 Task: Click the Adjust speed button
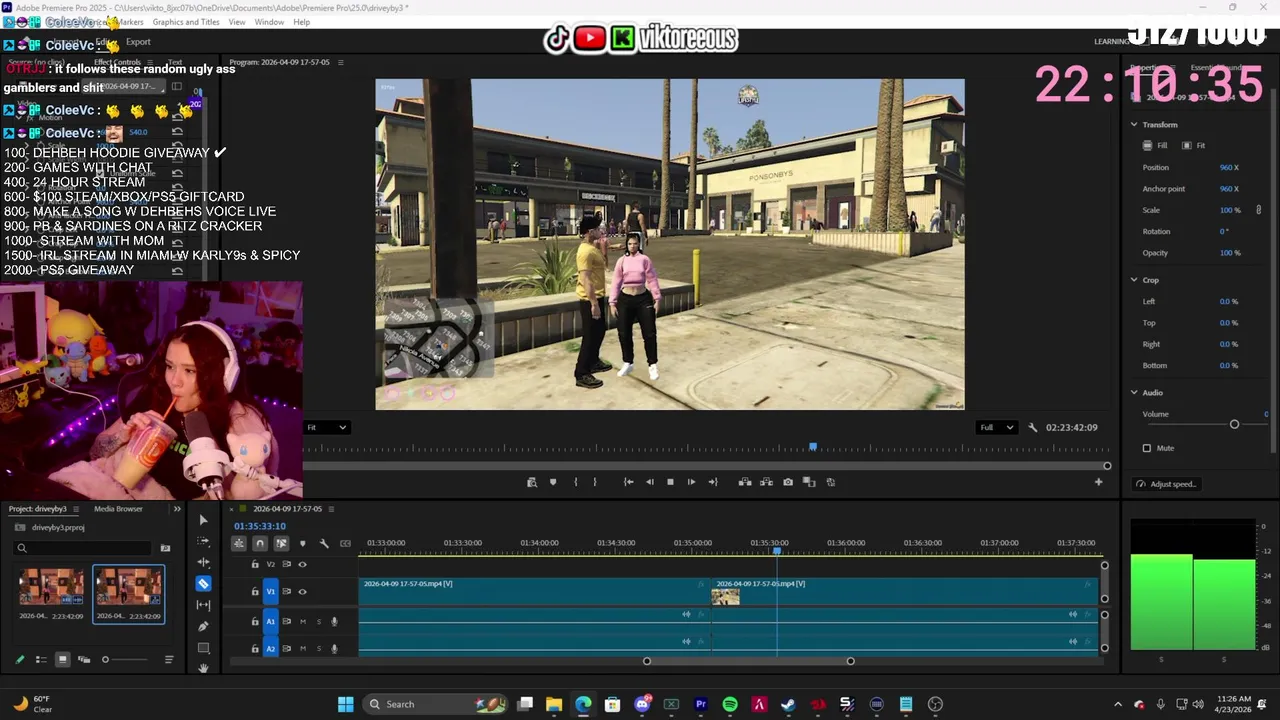[1166, 484]
